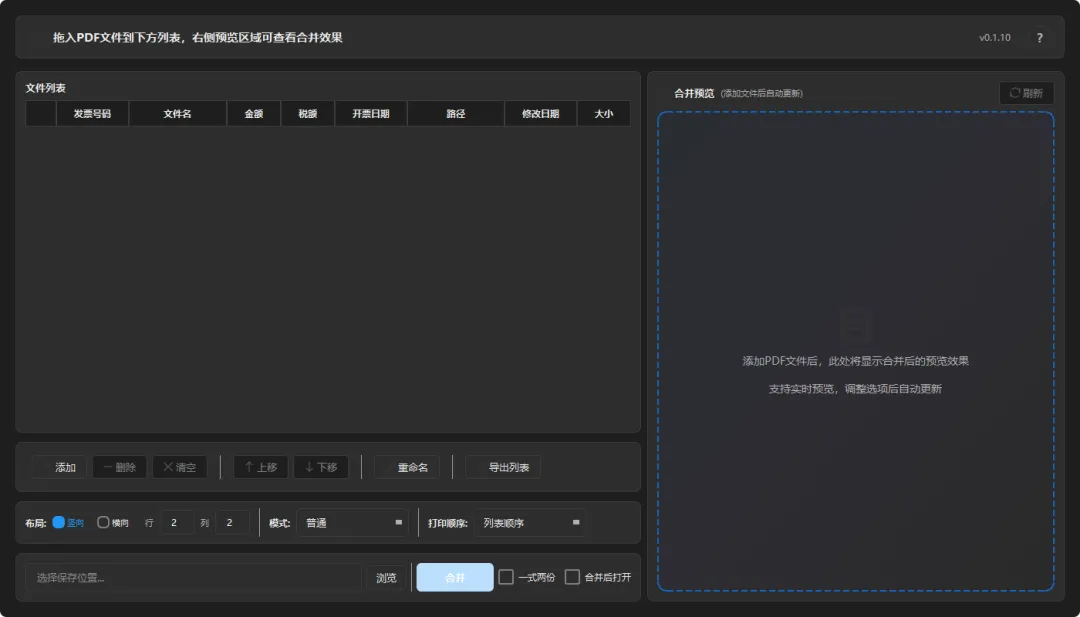The height and width of the screenshot is (617, 1080).
Task: Click the 刷新 refresh icon button
Action: pos(1026,93)
